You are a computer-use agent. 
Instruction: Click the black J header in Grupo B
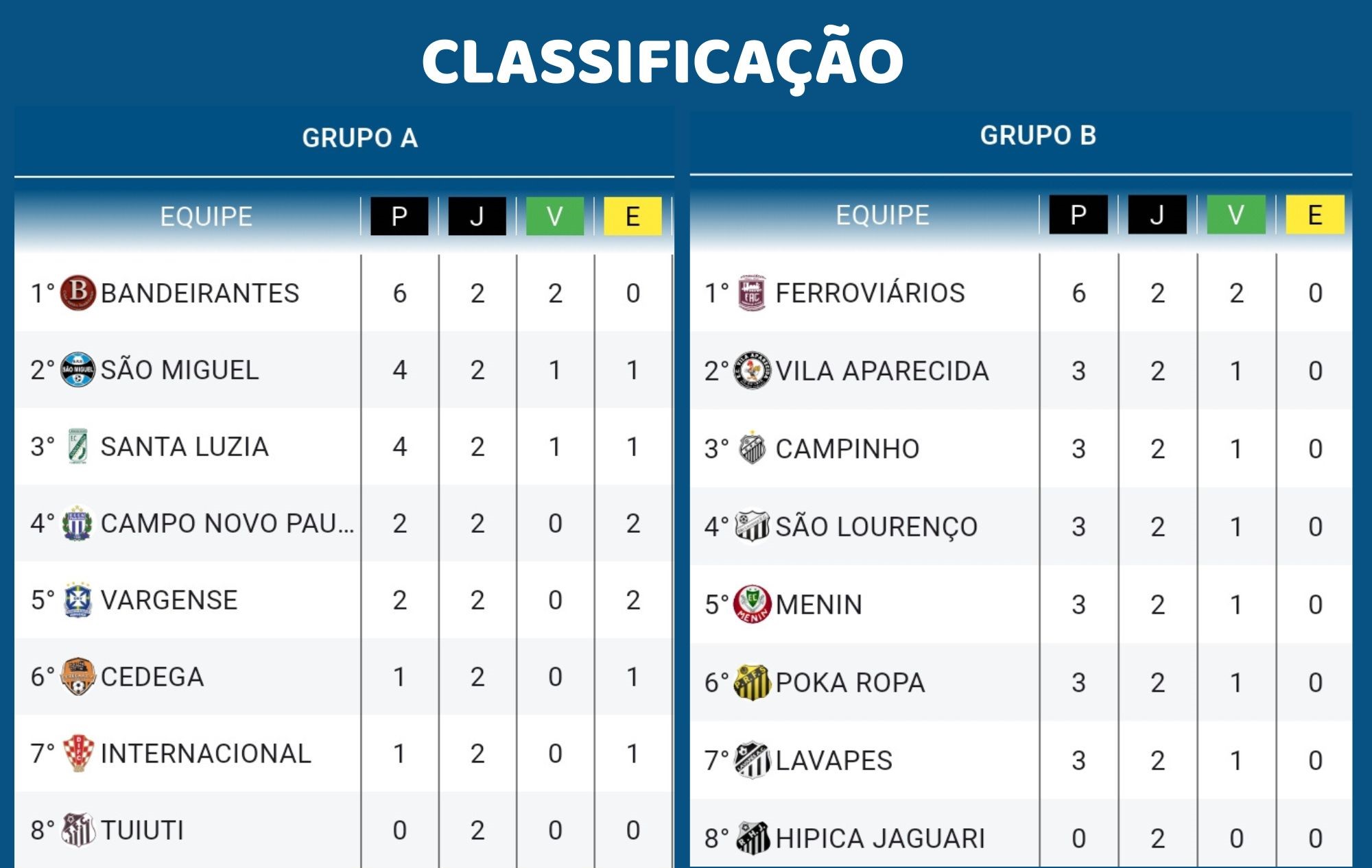1157,215
